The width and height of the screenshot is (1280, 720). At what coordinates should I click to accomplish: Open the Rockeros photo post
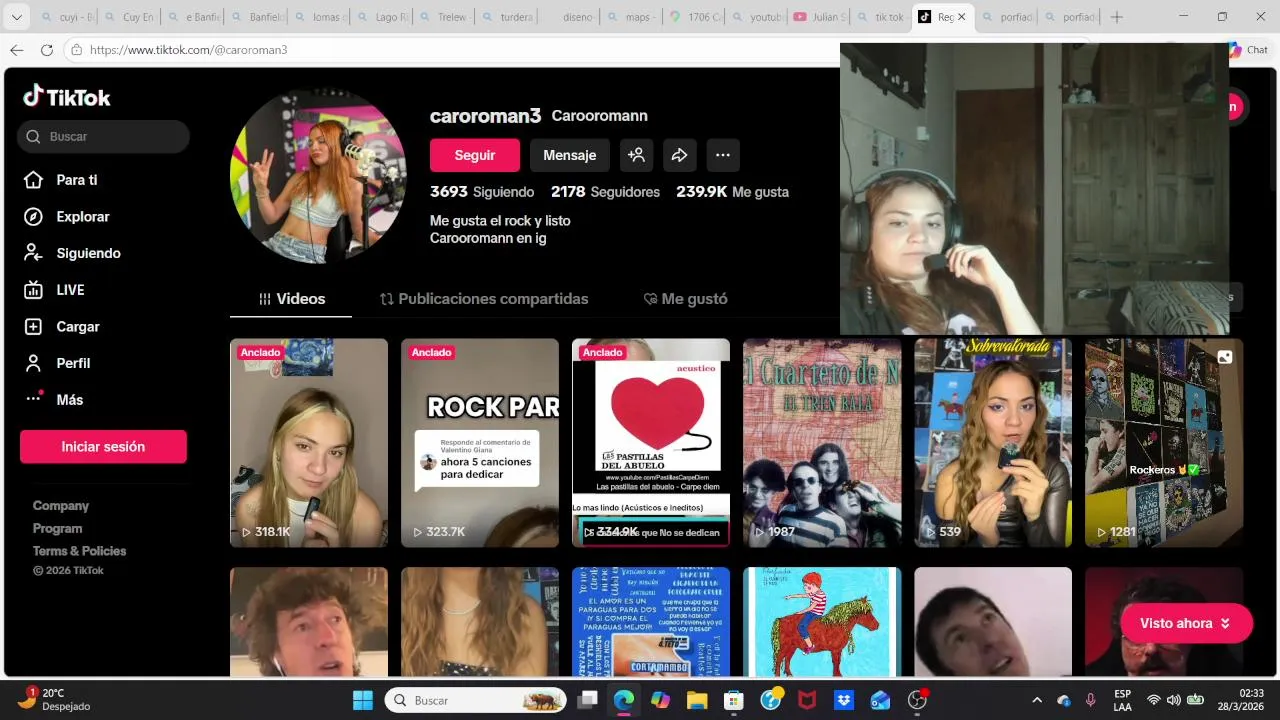click(x=1164, y=443)
